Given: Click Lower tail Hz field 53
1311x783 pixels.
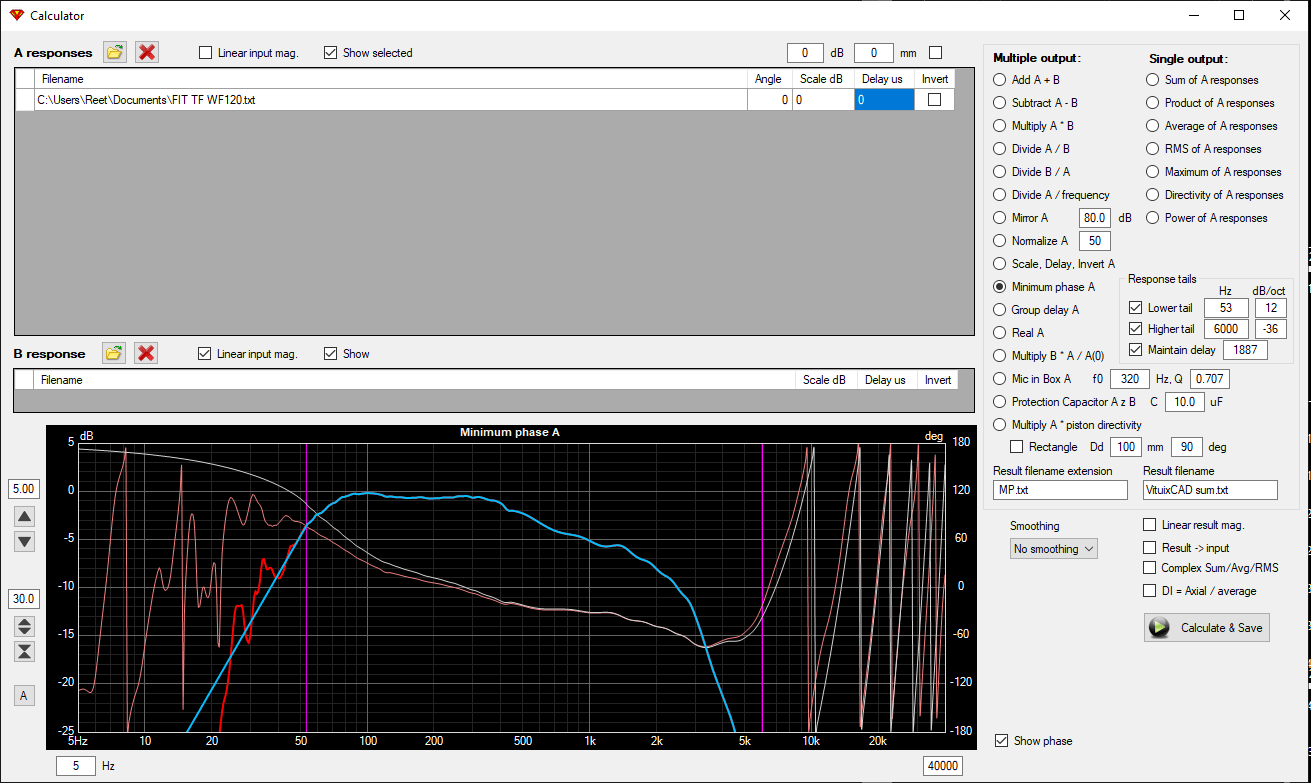Looking at the screenshot, I should [1226, 308].
